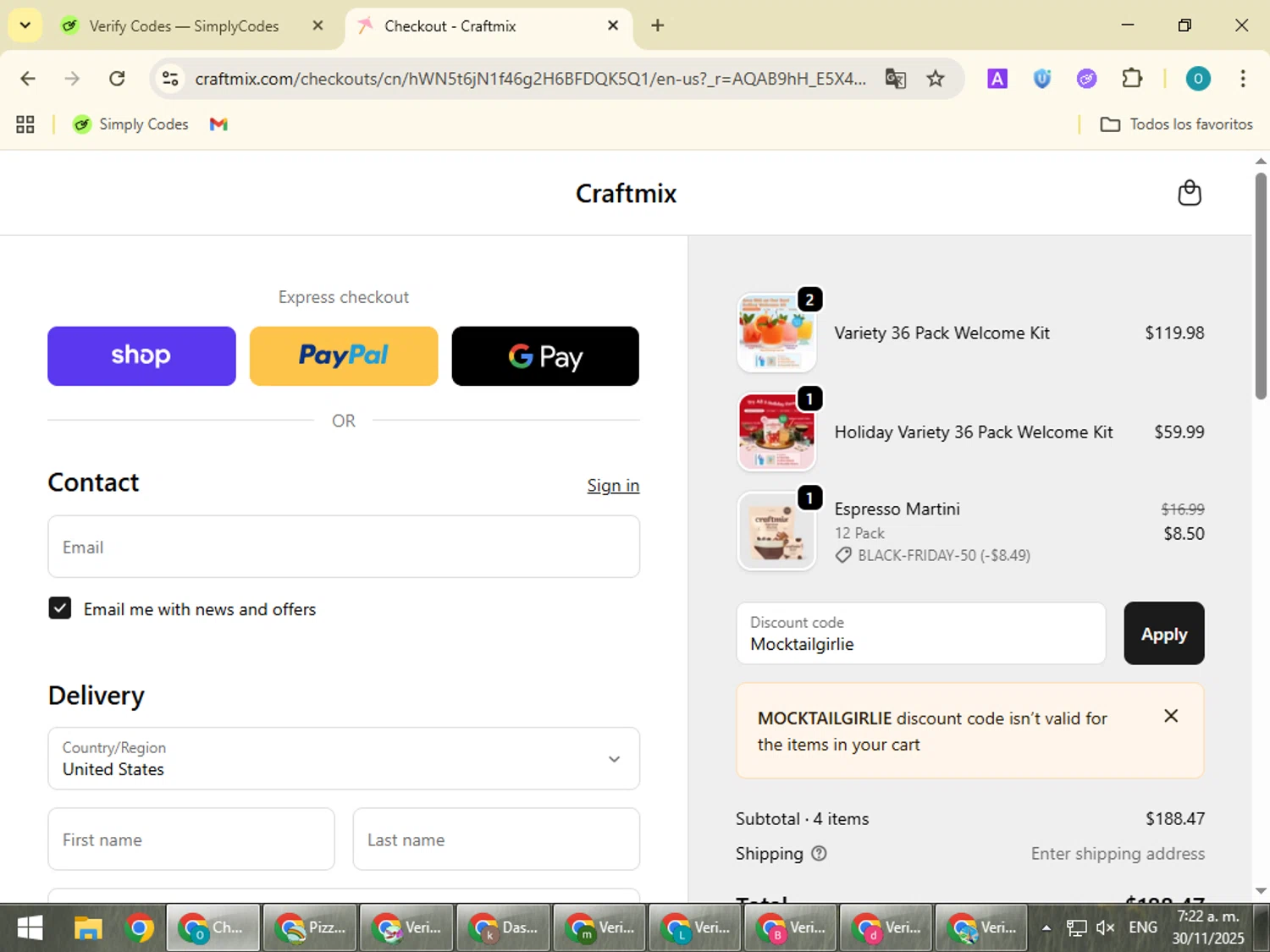
Task: Switch to Verify Codes — SimplyCodes tab
Action: pos(184,26)
